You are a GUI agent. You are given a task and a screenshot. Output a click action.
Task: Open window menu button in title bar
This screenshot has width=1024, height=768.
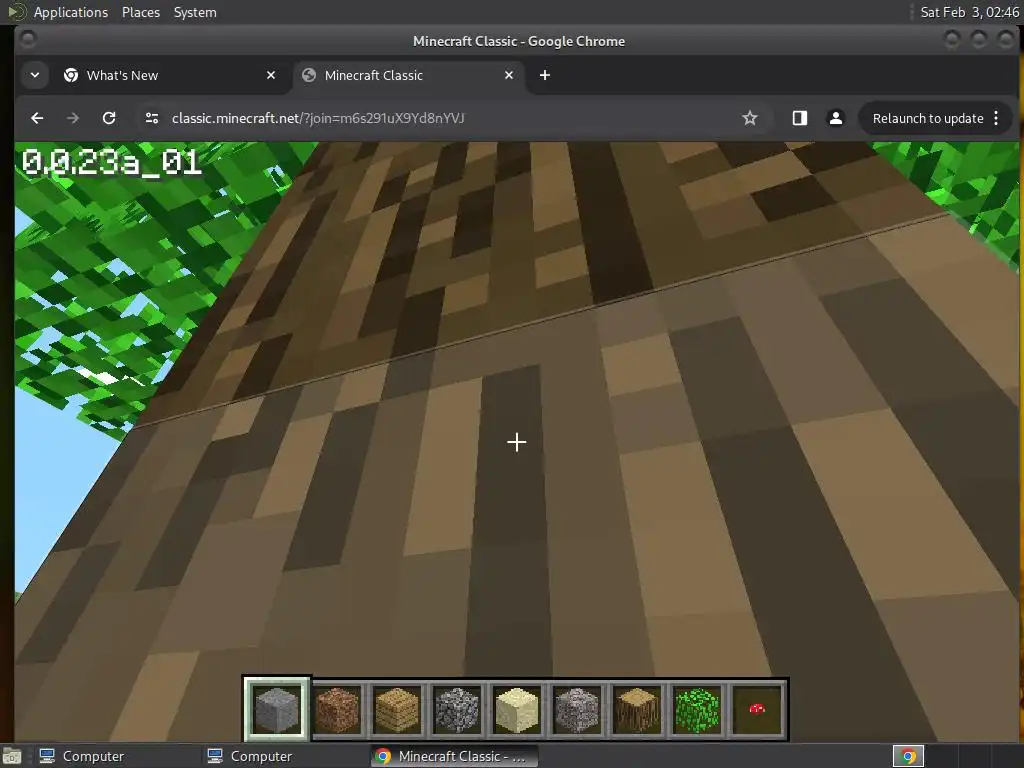click(27, 39)
